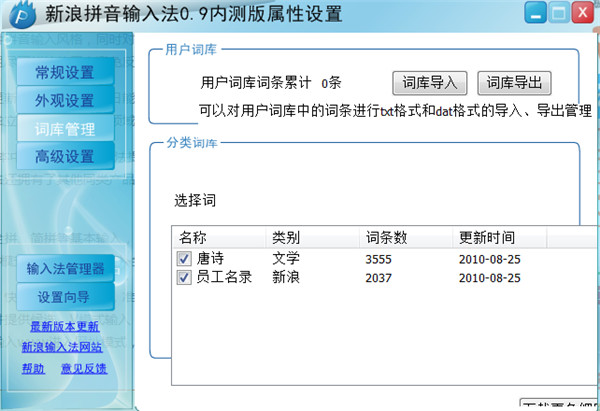Sort list by the 词条数 column header
The height and width of the screenshot is (411, 600).
coord(386,237)
